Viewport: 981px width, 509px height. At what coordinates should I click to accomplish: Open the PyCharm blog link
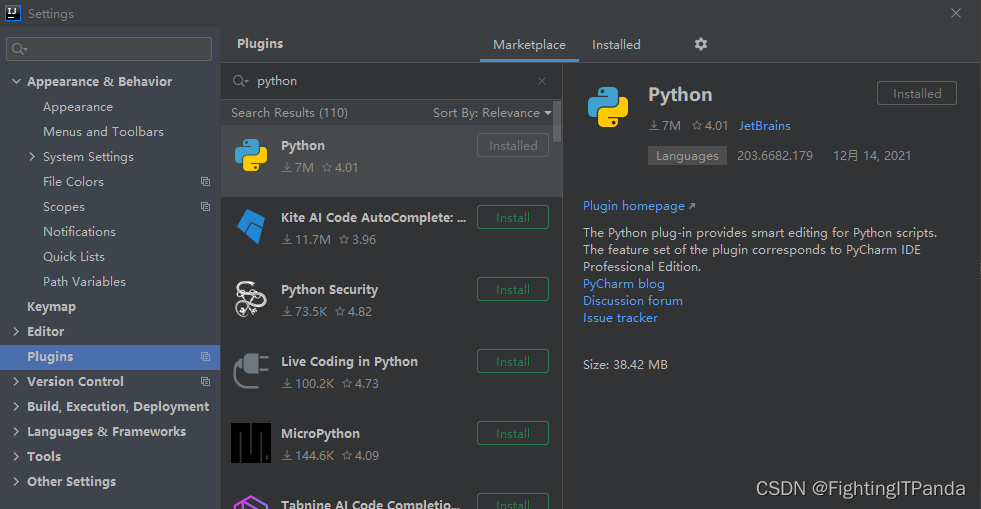point(624,283)
